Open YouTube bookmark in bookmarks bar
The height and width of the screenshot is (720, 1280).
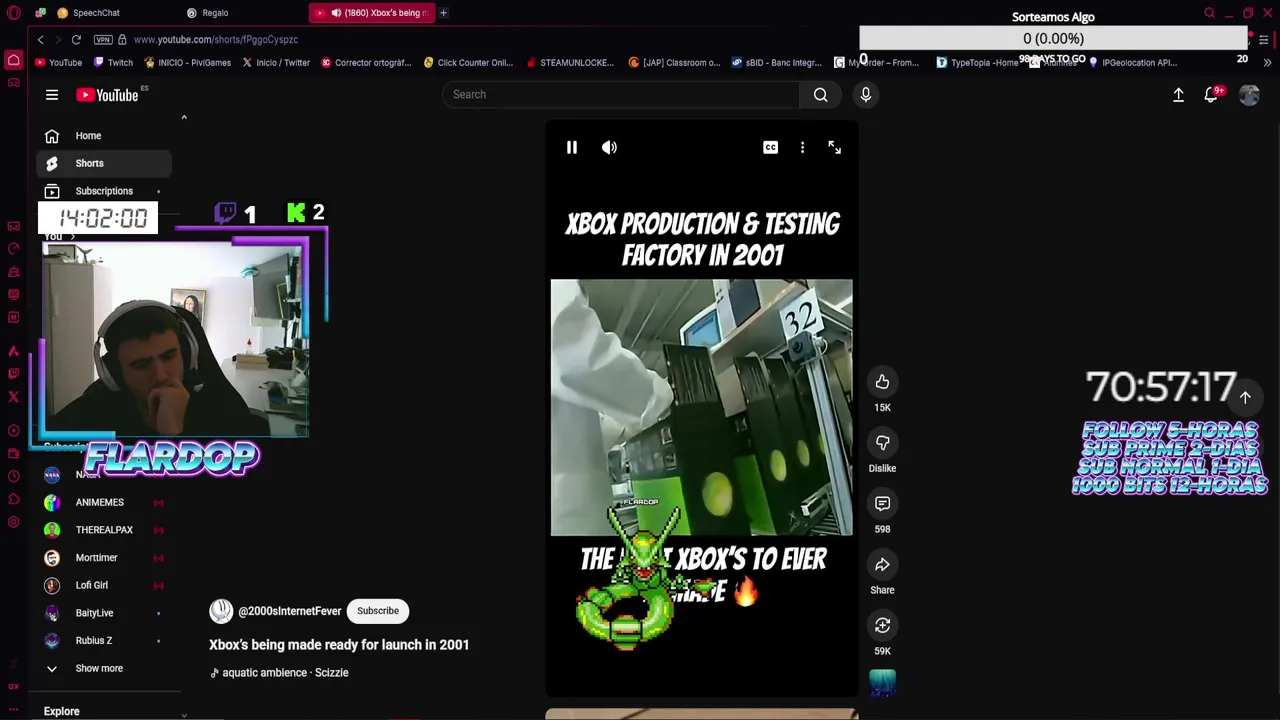[58, 62]
